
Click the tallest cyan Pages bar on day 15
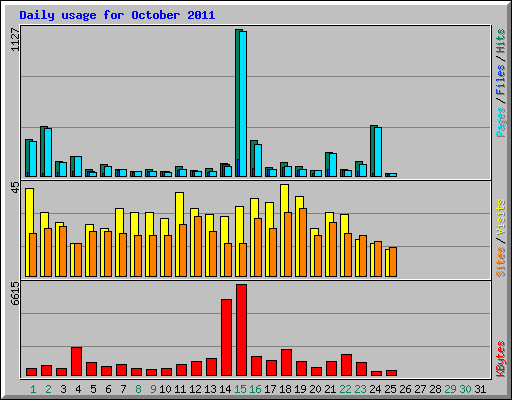click(x=243, y=104)
